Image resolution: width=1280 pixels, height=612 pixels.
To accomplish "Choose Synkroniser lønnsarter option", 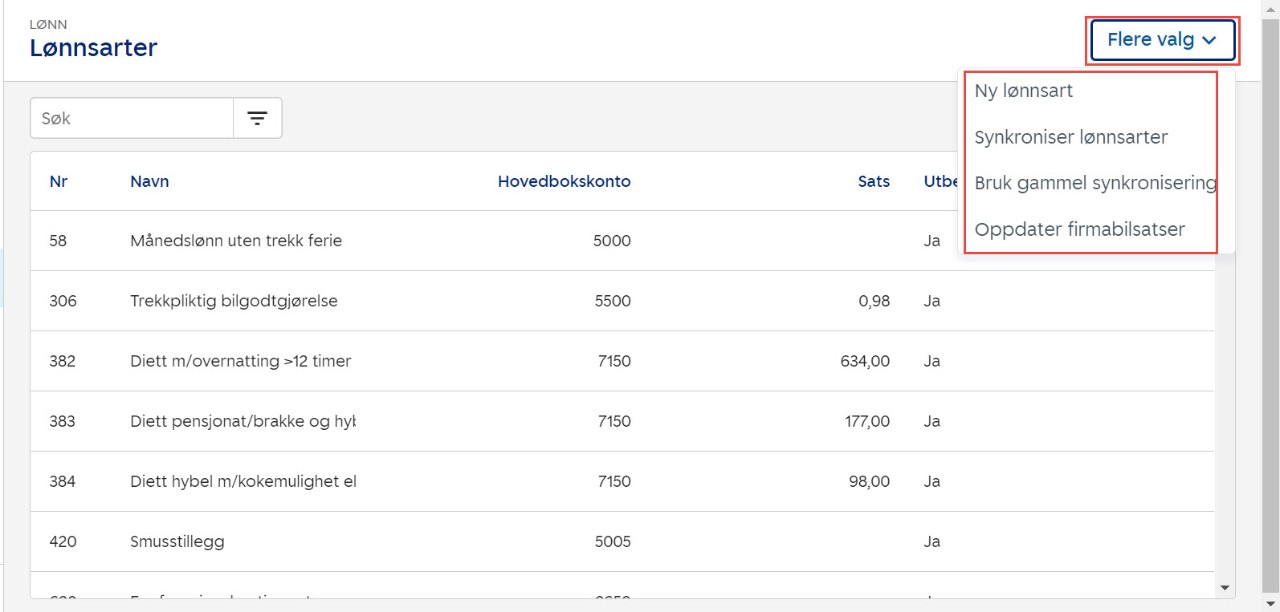I will 1070,137.
